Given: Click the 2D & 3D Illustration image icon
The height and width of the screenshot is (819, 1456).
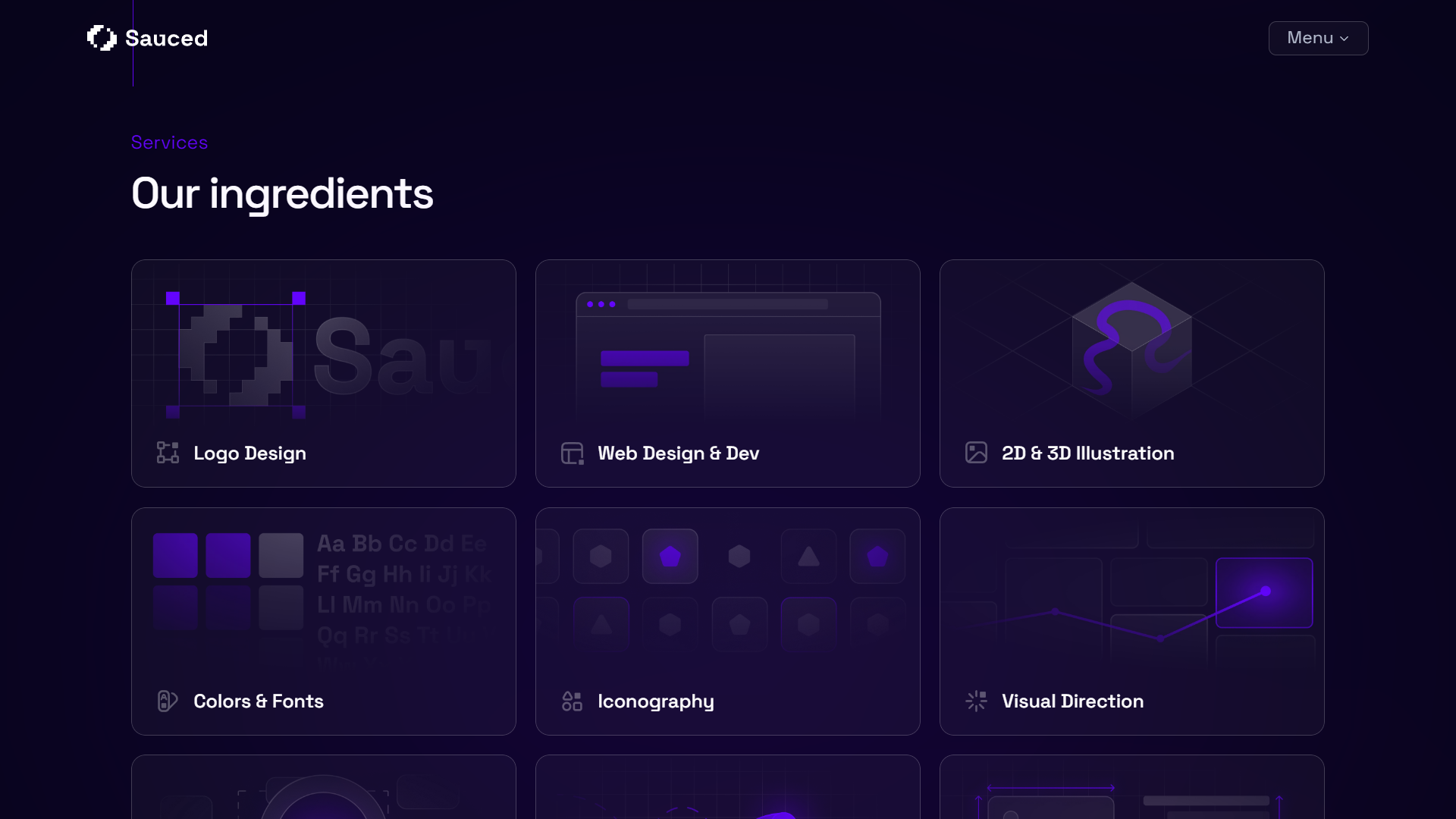Looking at the screenshot, I should click(x=976, y=453).
